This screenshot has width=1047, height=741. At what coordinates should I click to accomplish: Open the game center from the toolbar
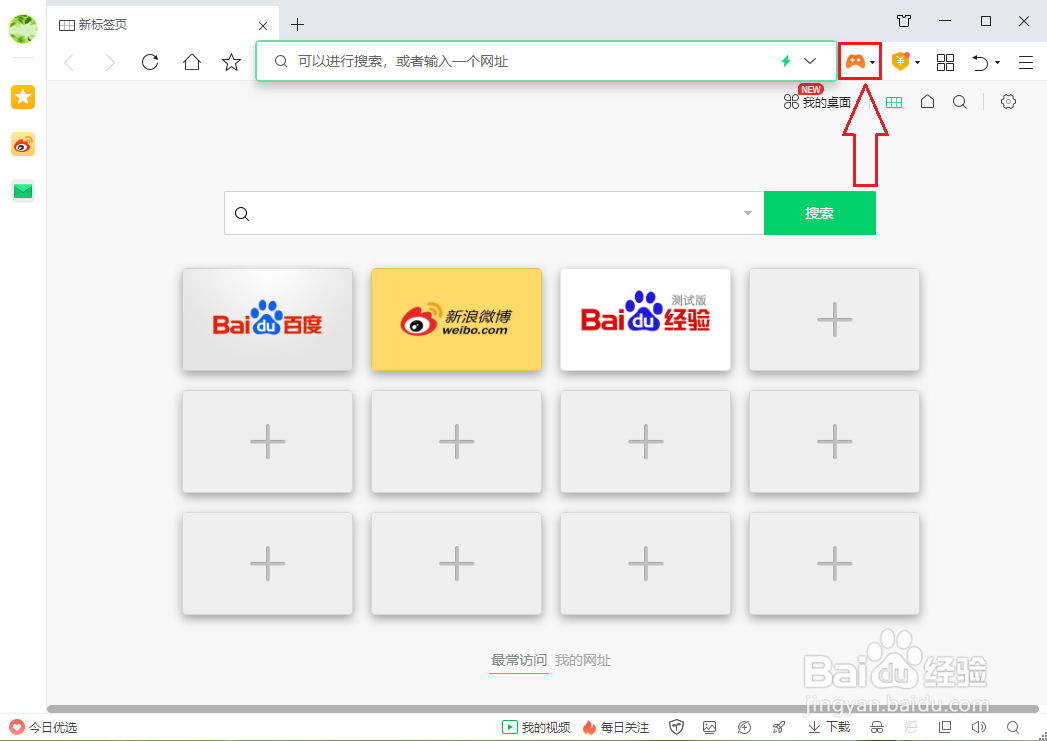[858, 61]
